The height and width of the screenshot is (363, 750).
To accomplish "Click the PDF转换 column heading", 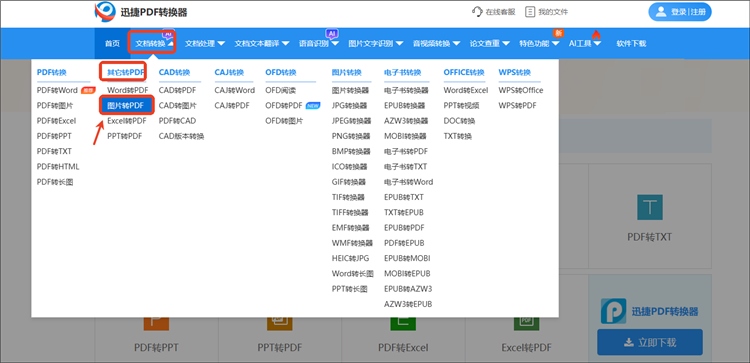I will coord(52,73).
